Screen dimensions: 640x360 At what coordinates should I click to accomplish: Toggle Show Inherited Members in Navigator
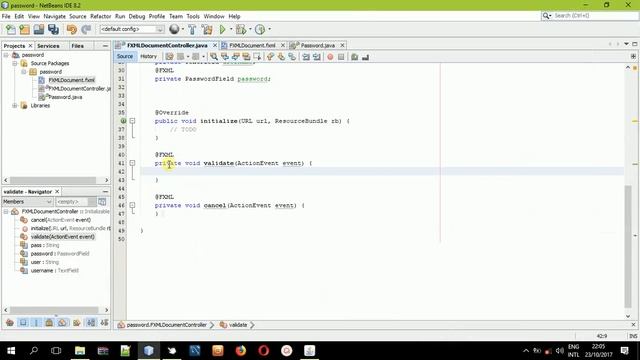point(10,322)
